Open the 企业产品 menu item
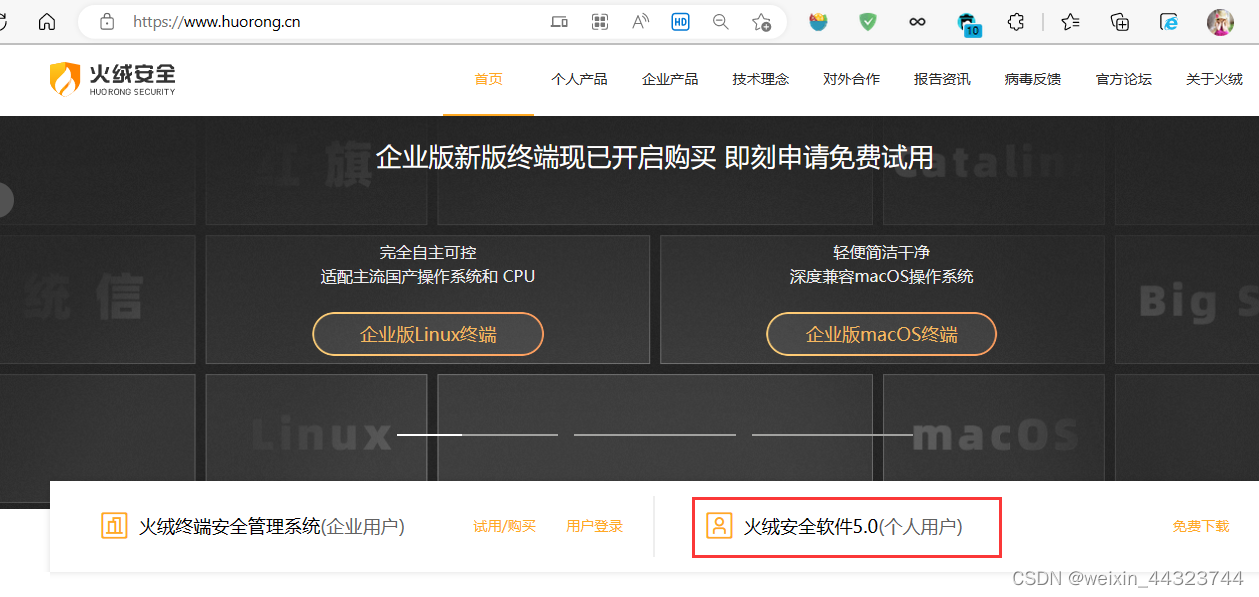This screenshot has width=1259, height=597. coord(670,79)
